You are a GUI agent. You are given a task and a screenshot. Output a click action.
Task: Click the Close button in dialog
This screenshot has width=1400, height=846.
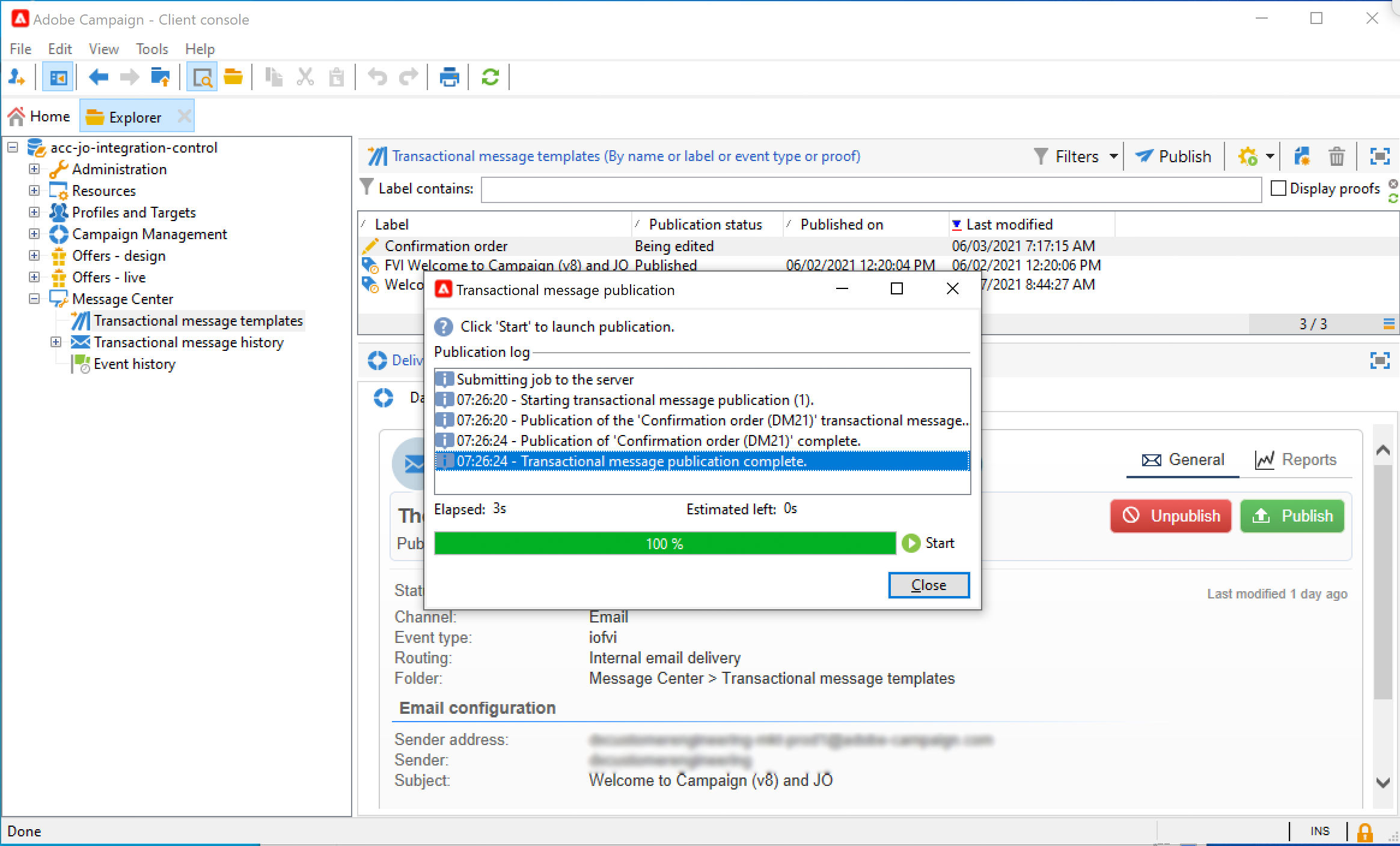tap(928, 585)
